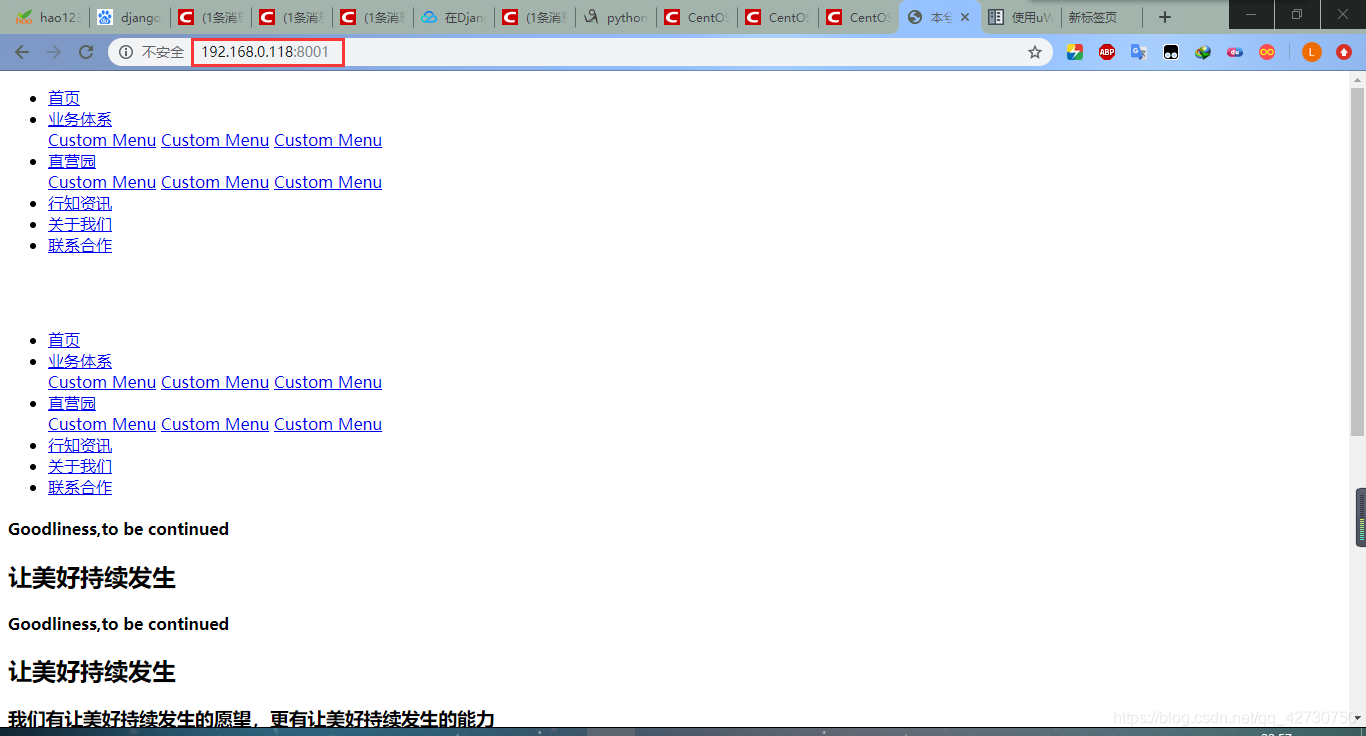Open the Tampermonkey extension icon
This screenshot has height=736, width=1366.
(1171, 52)
